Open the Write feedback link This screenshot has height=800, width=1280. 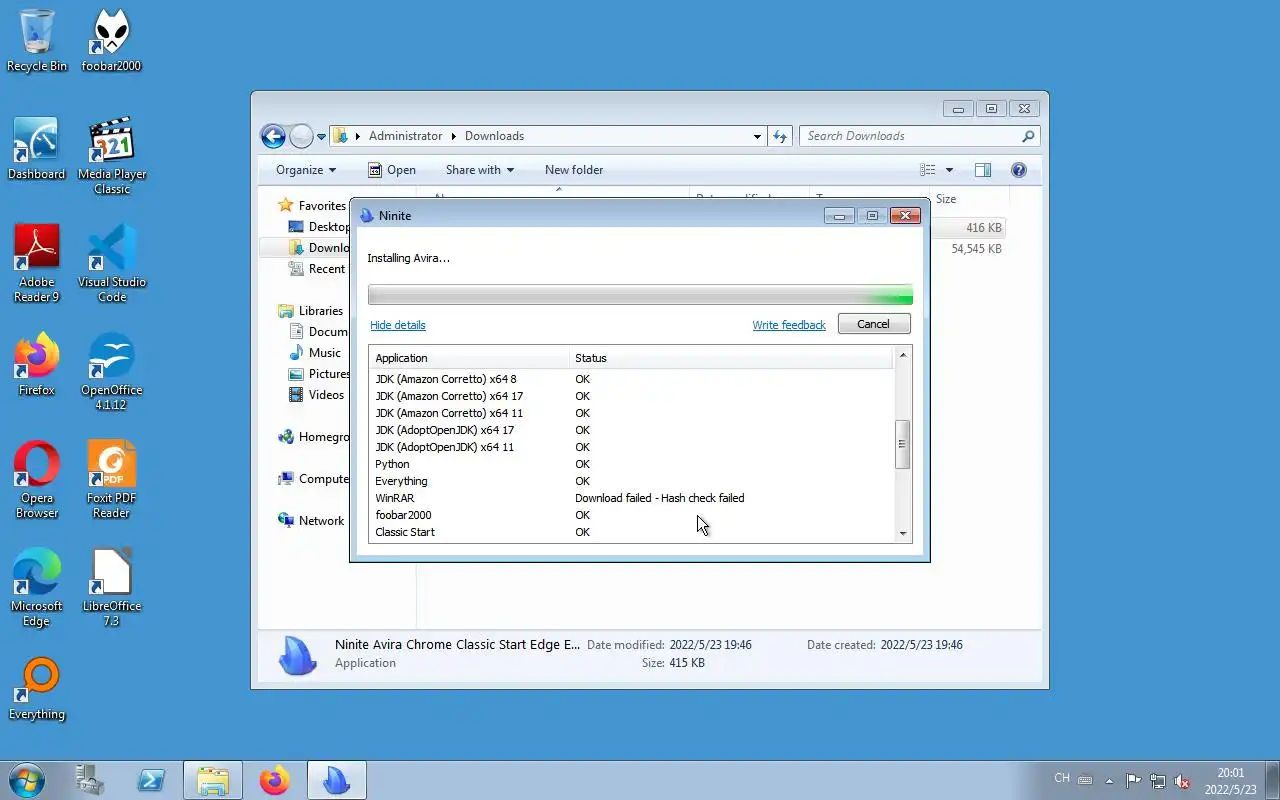coord(789,325)
